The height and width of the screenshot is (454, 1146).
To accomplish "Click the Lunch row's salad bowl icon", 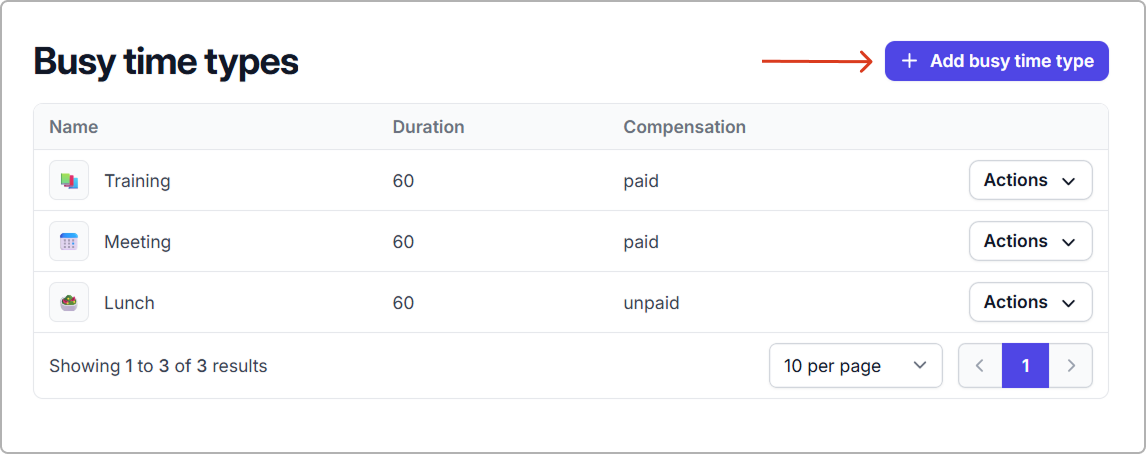I will [x=69, y=303].
